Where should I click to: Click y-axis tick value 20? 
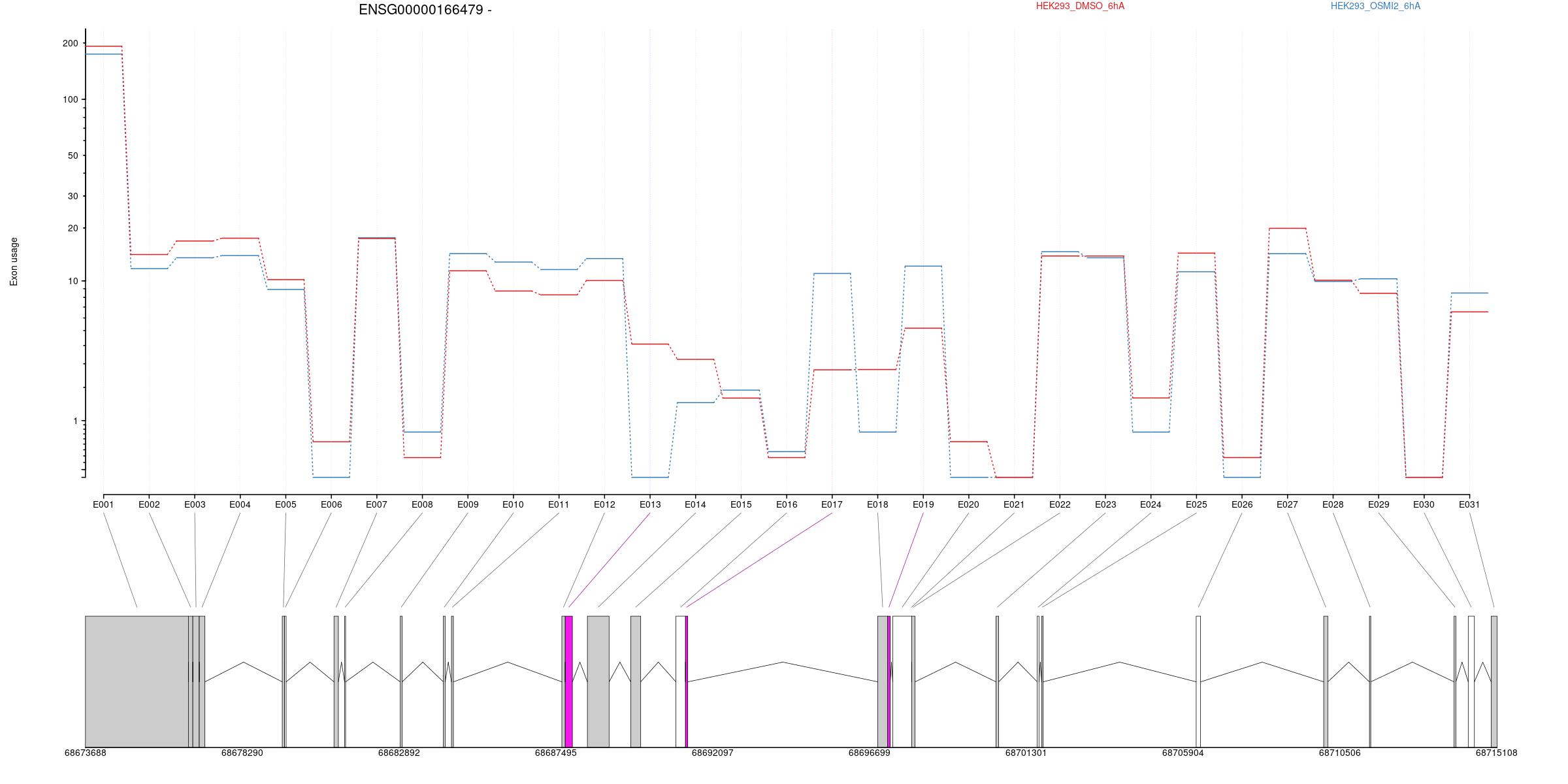[x=73, y=228]
